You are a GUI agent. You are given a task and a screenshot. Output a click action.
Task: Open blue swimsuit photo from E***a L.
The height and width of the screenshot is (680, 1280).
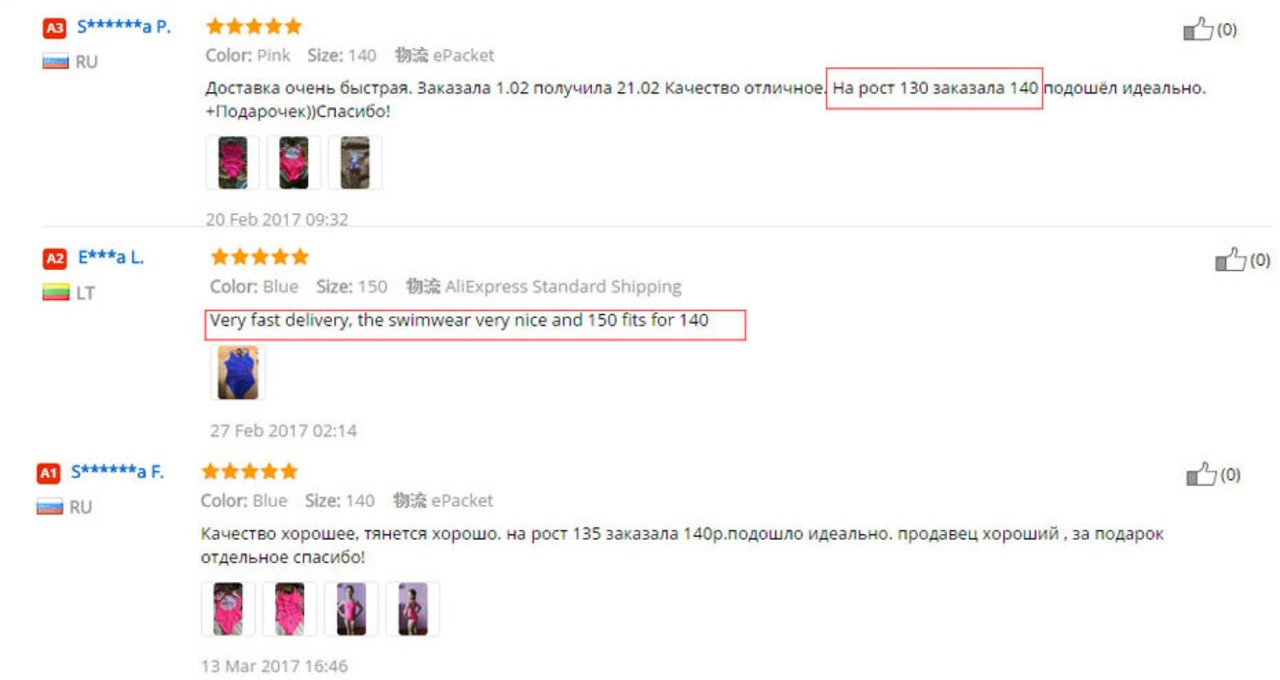pyautogui.click(x=238, y=373)
